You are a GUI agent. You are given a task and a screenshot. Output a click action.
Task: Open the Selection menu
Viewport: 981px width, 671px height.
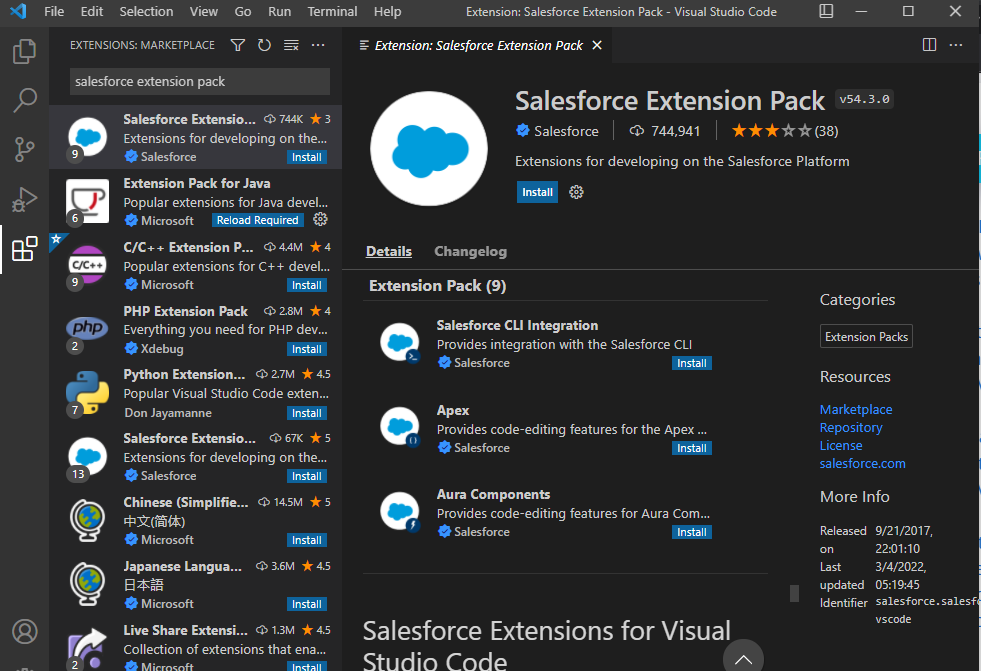(x=146, y=11)
